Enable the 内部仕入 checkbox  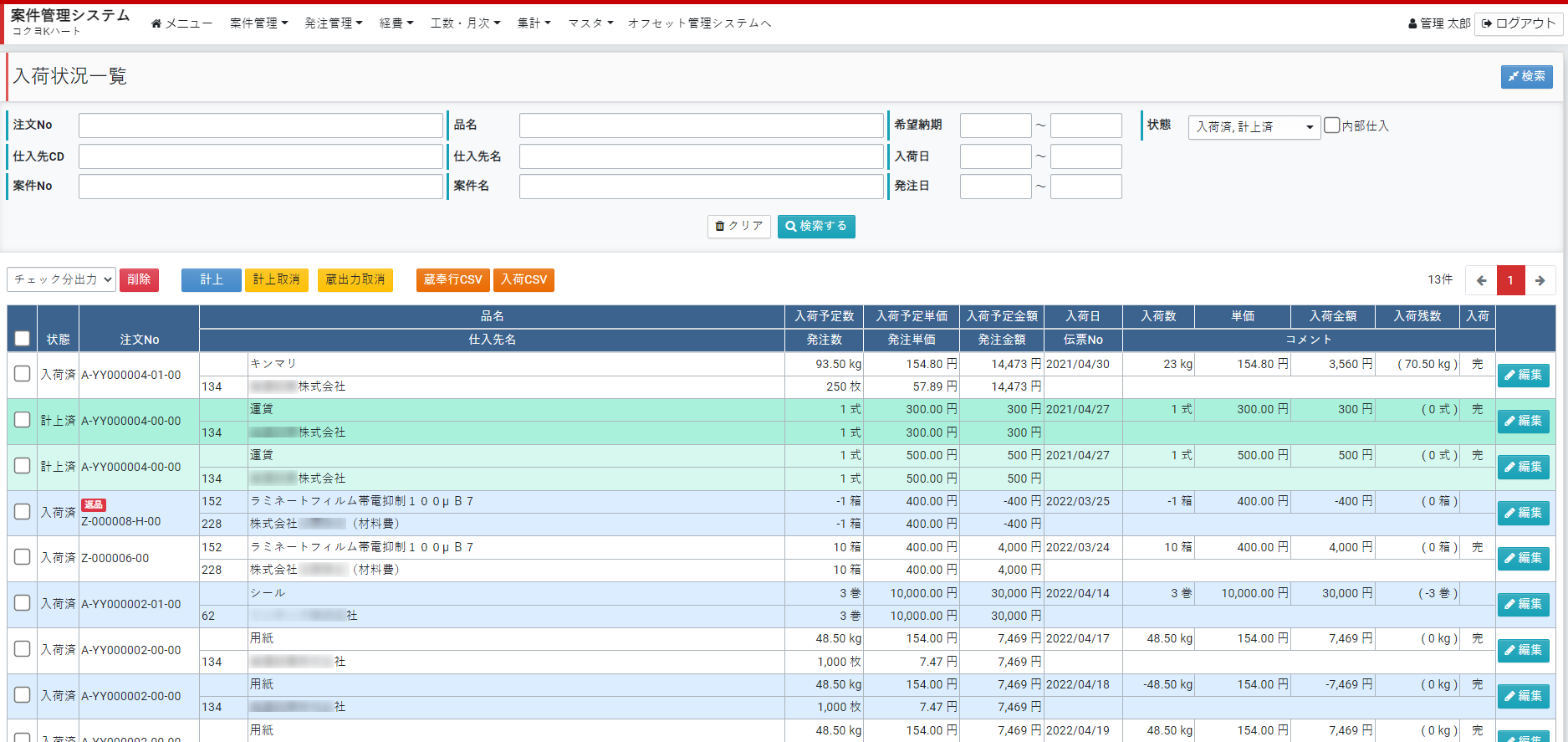coord(1332,125)
